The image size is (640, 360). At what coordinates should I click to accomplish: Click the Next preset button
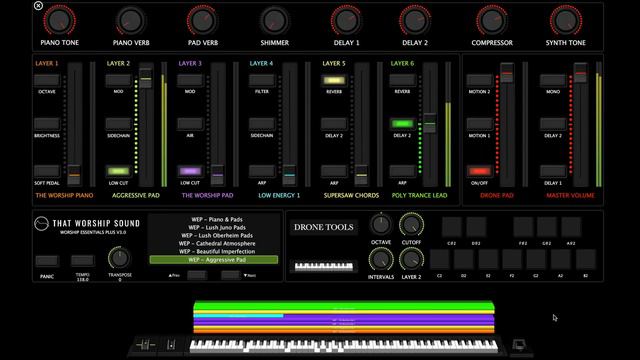(231, 276)
